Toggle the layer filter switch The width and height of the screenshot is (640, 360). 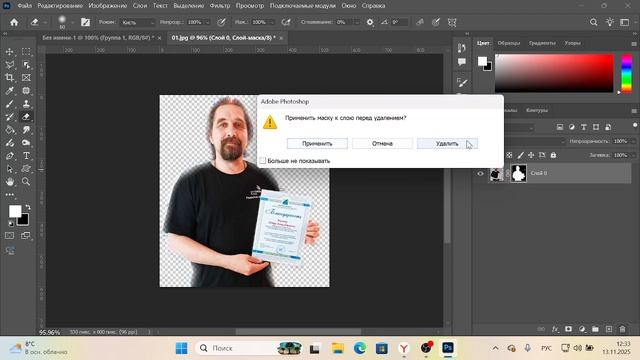635,125
